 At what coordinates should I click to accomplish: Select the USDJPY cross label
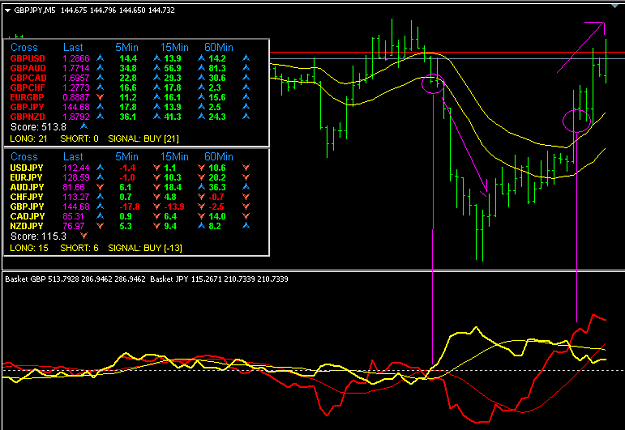(27, 168)
